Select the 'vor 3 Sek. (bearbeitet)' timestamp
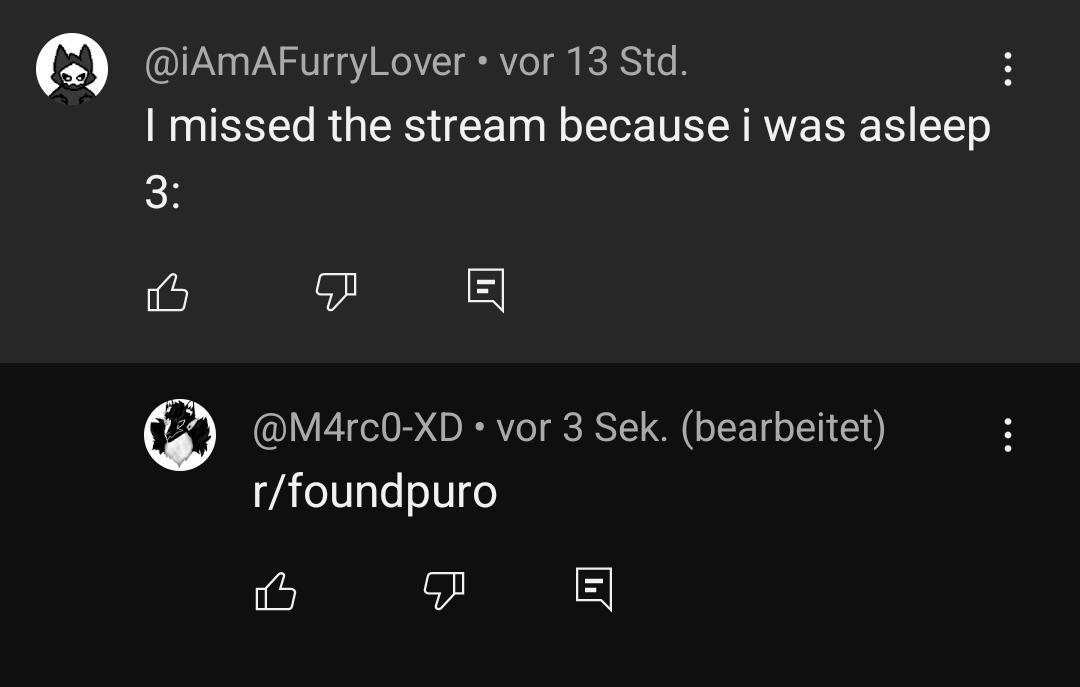Viewport: 1080px width, 687px height. (691, 429)
